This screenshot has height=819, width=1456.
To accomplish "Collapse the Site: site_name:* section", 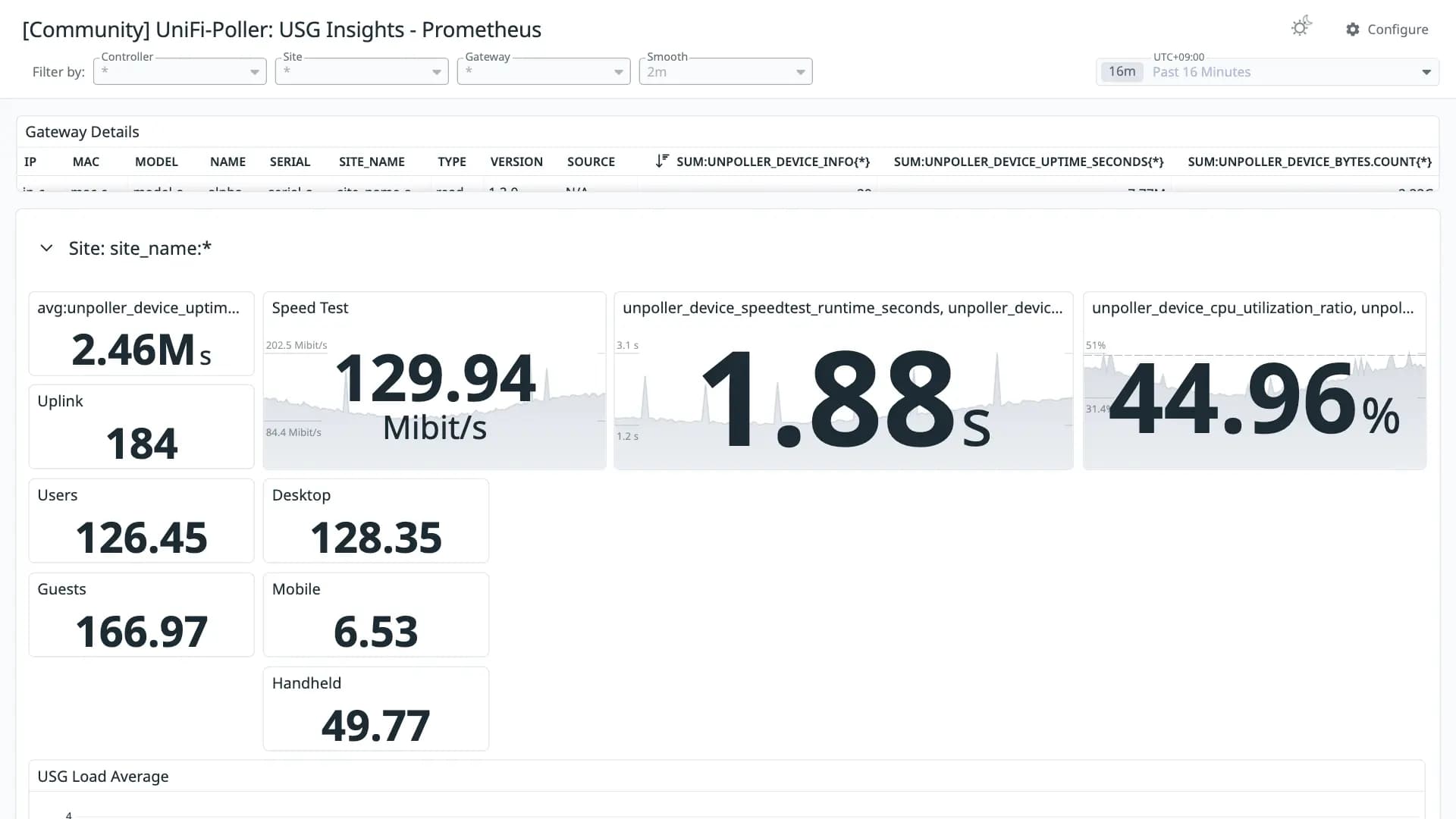I will [x=46, y=248].
